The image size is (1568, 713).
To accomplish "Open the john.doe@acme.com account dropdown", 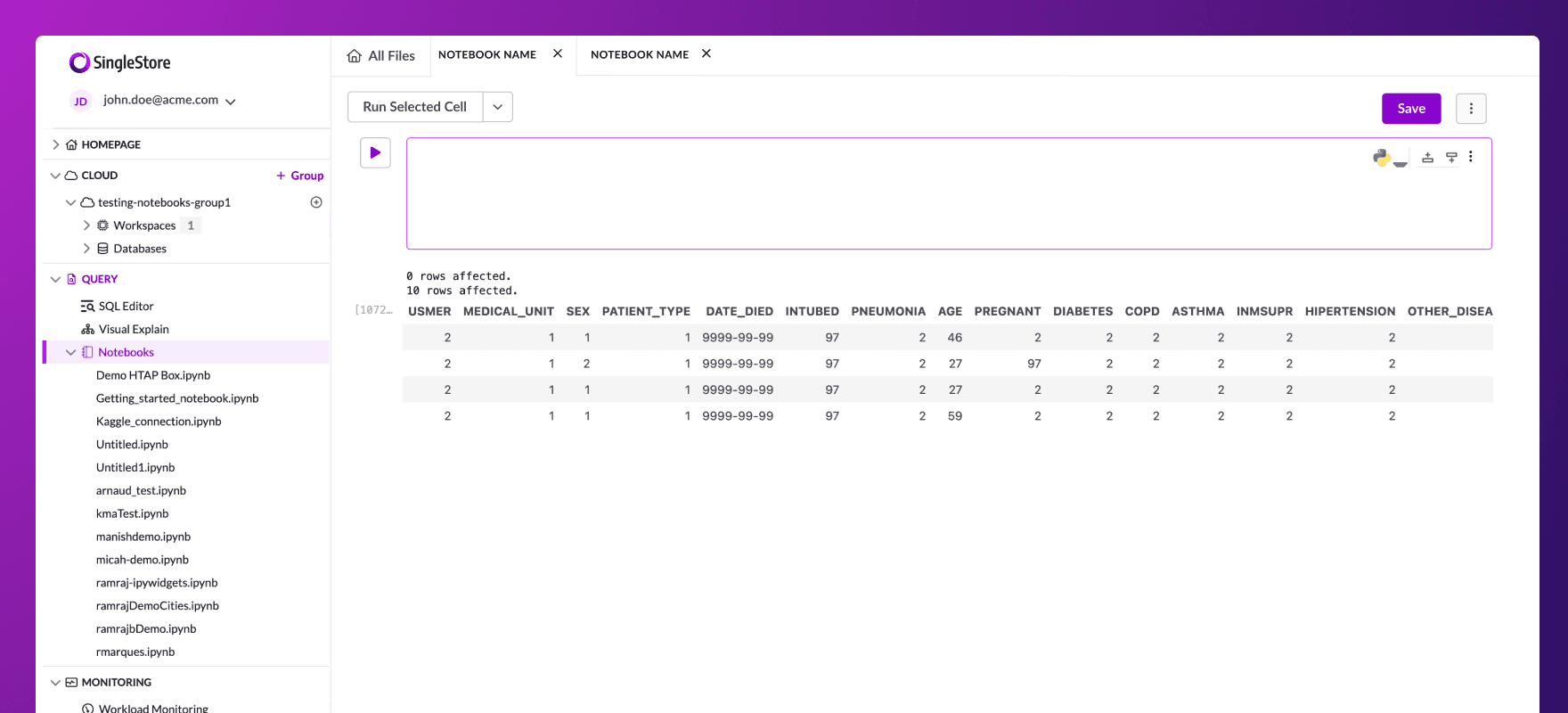I will (x=169, y=101).
